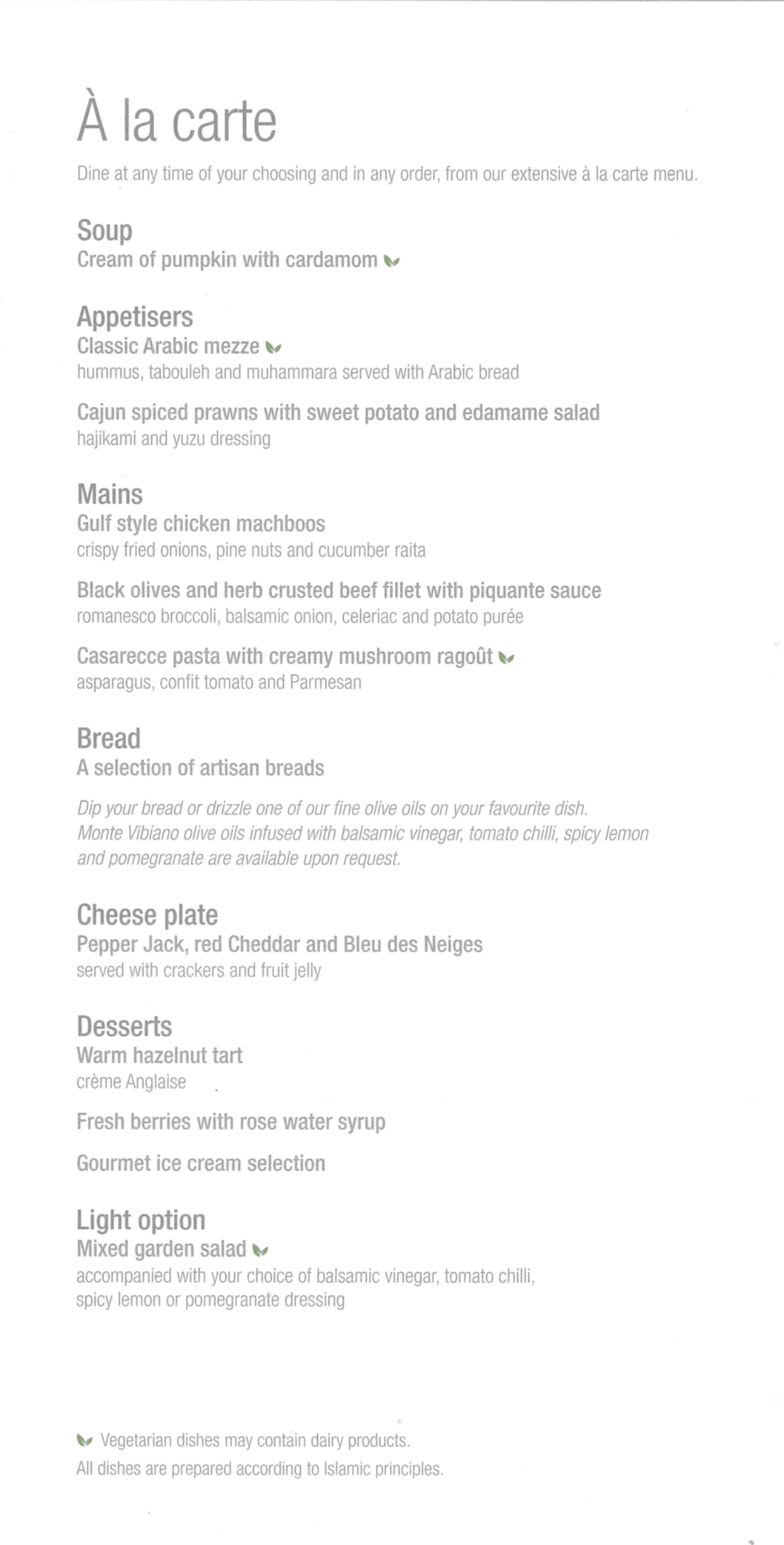The height and width of the screenshot is (1545, 784).
Task: Choose Gourmet ice cream selection
Action: pyautogui.click(x=201, y=1164)
